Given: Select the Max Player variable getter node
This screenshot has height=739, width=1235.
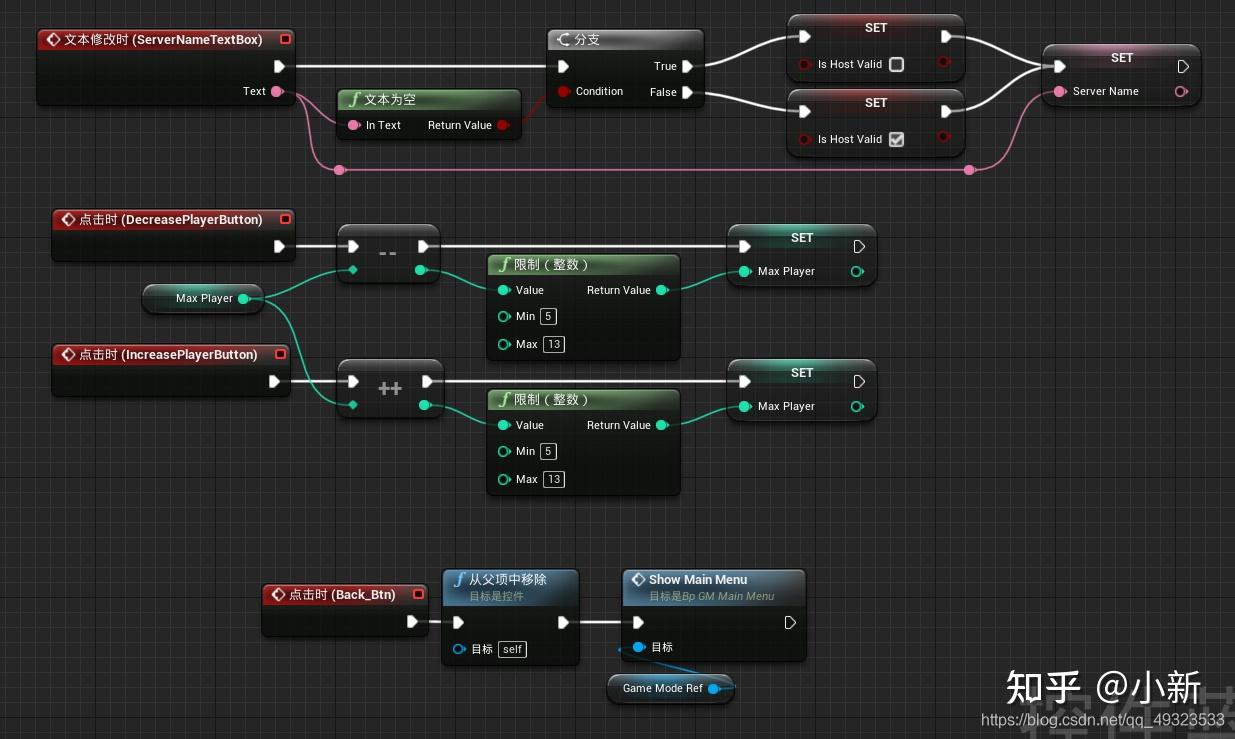Looking at the screenshot, I should [x=203, y=297].
